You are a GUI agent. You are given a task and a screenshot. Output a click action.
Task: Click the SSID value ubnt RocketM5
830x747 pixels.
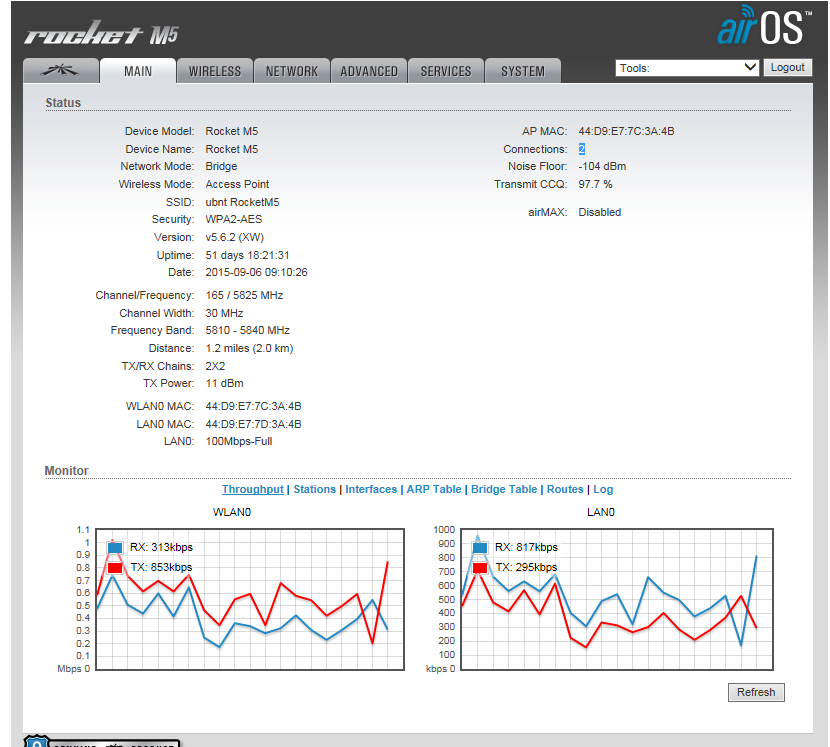pos(242,202)
